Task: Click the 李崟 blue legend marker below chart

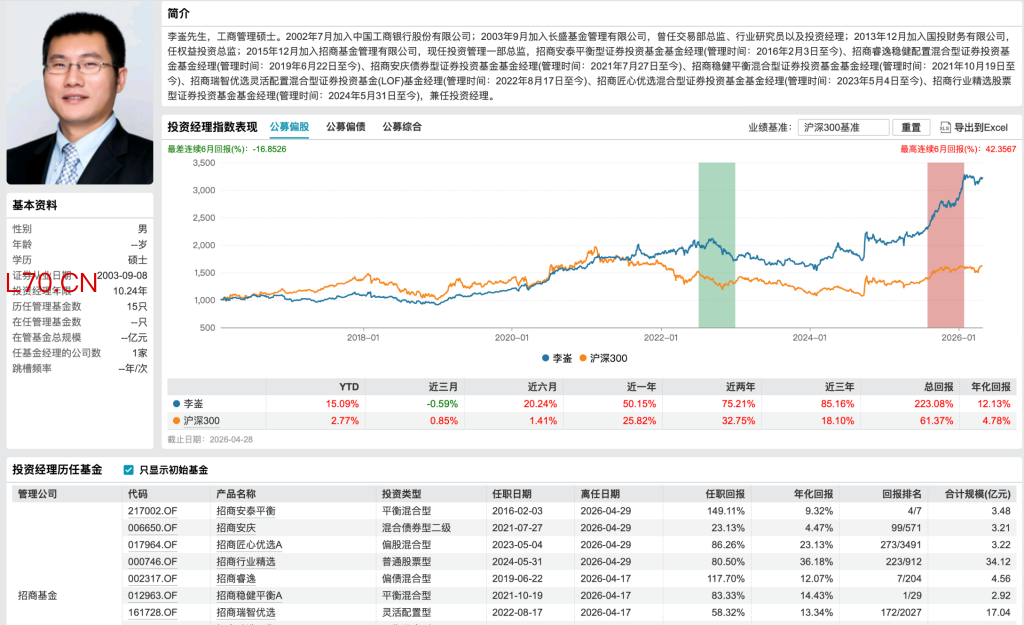Action: tap(545, 357)
